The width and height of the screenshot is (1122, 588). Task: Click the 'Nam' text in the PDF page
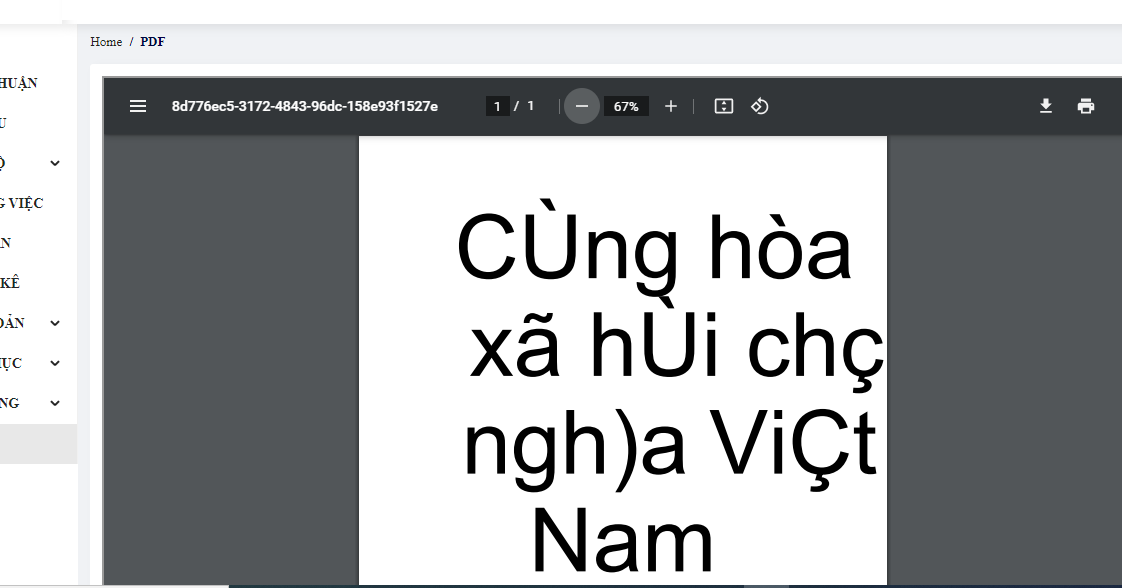(623, 541)
